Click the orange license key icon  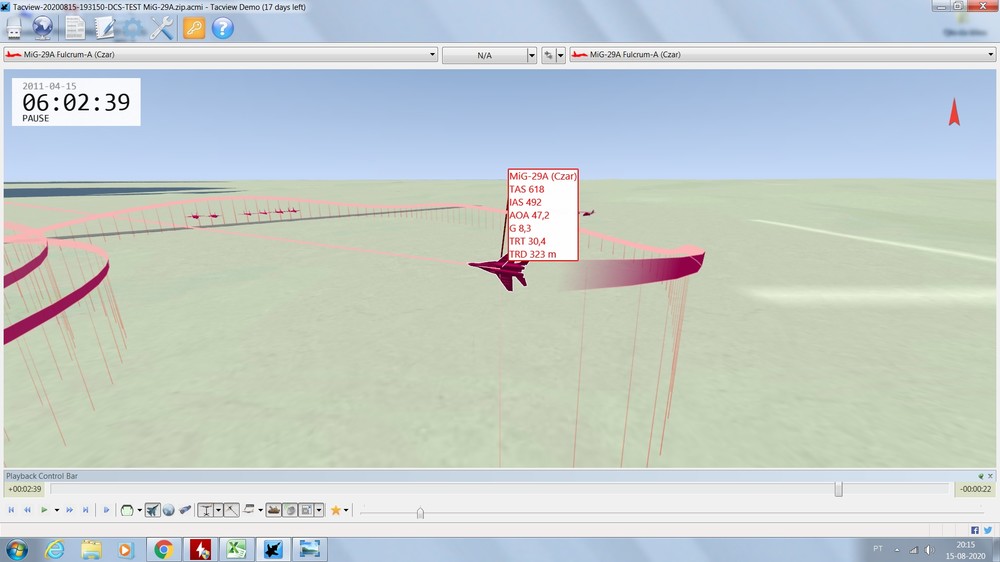tap(194, 28)
